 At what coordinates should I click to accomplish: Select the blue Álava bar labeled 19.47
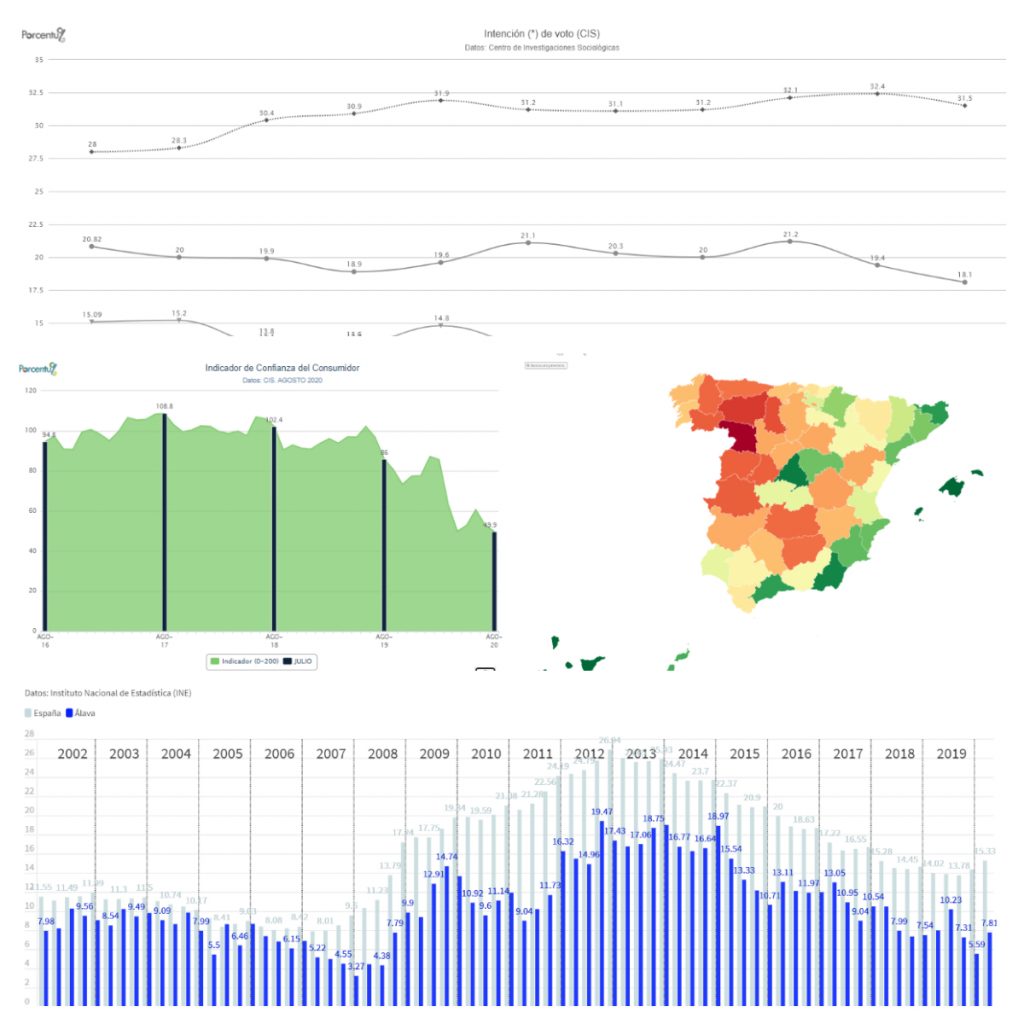(x=601, y=913)
